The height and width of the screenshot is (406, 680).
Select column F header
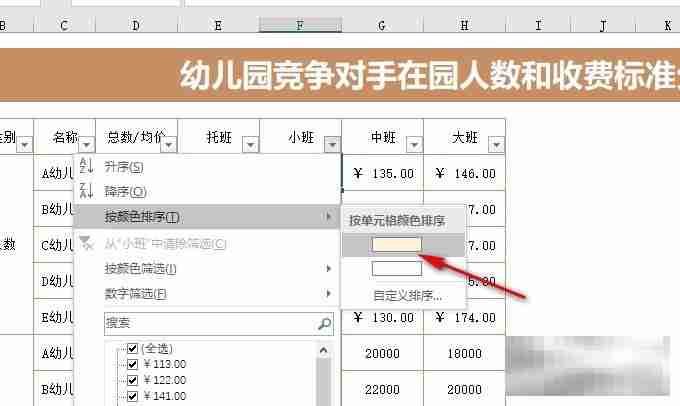[300, 25]
